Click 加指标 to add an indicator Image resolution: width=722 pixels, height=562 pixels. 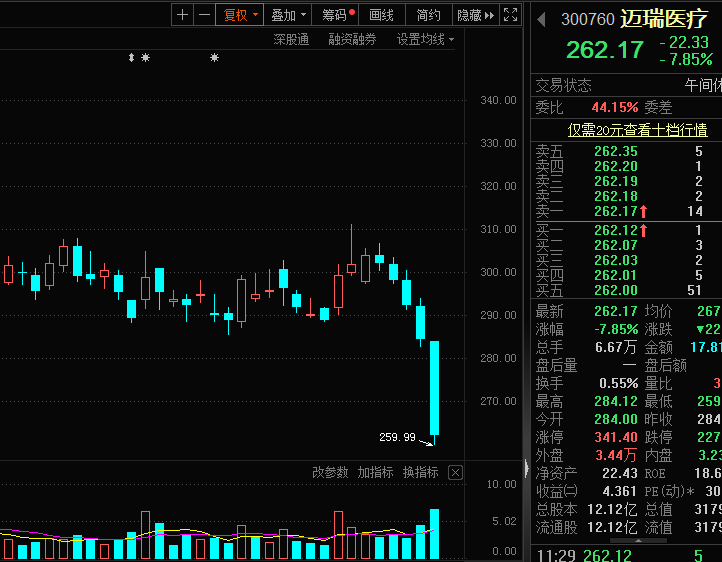[375, 472]
